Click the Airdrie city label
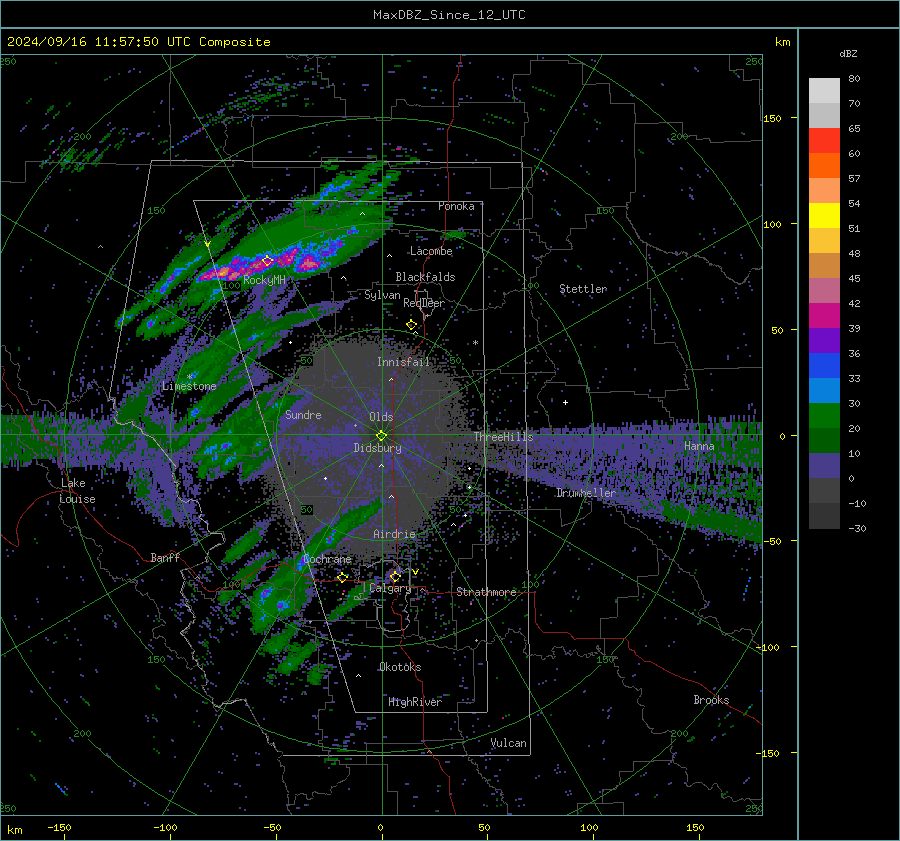Screen dimensions: 900x841 pos(394,534)
